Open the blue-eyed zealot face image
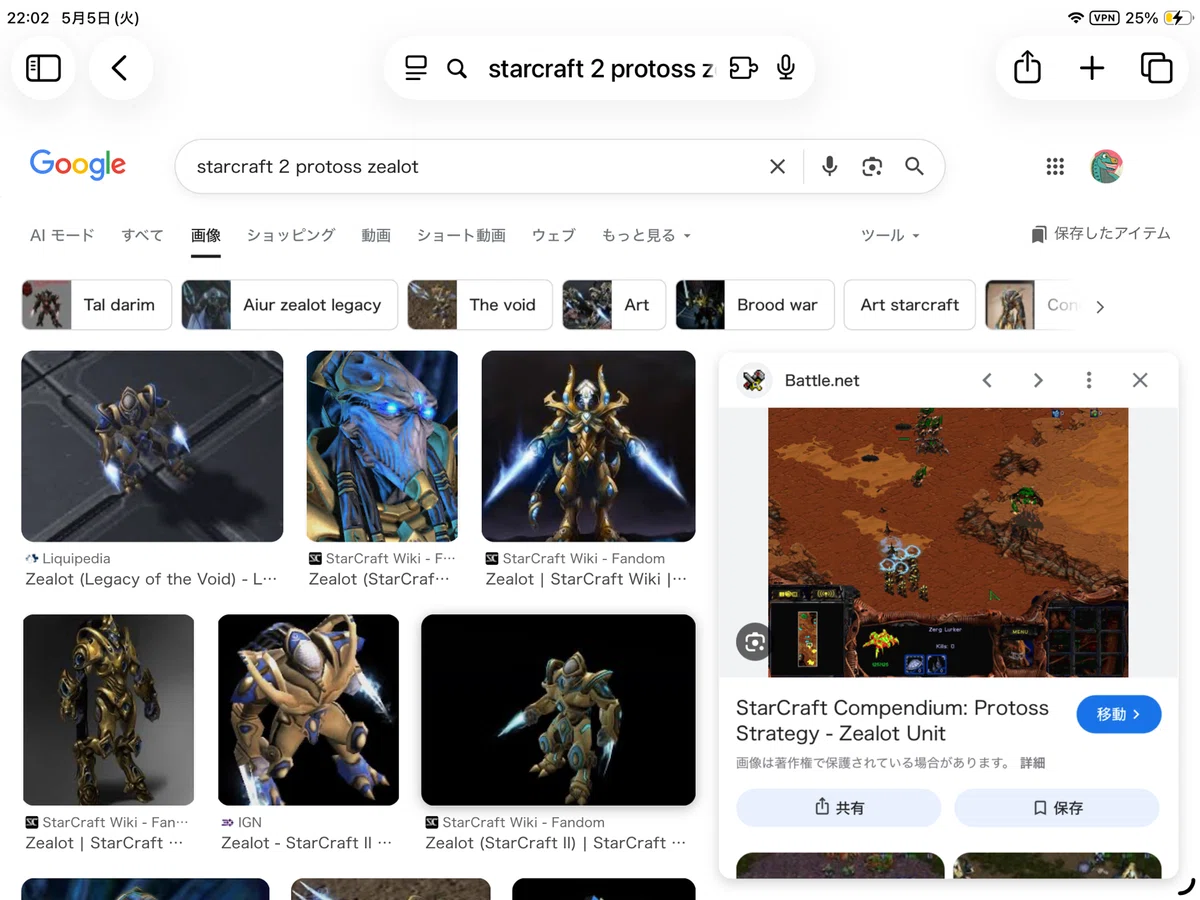1200x900 pixels. tap(382, 446)
